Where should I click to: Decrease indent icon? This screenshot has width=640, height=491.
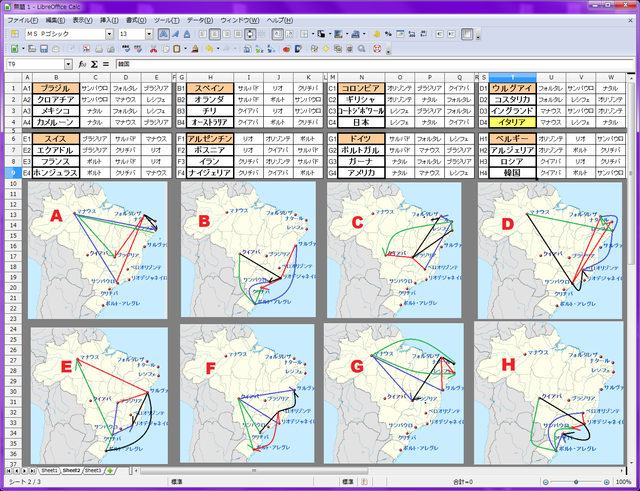pos(440,34)
